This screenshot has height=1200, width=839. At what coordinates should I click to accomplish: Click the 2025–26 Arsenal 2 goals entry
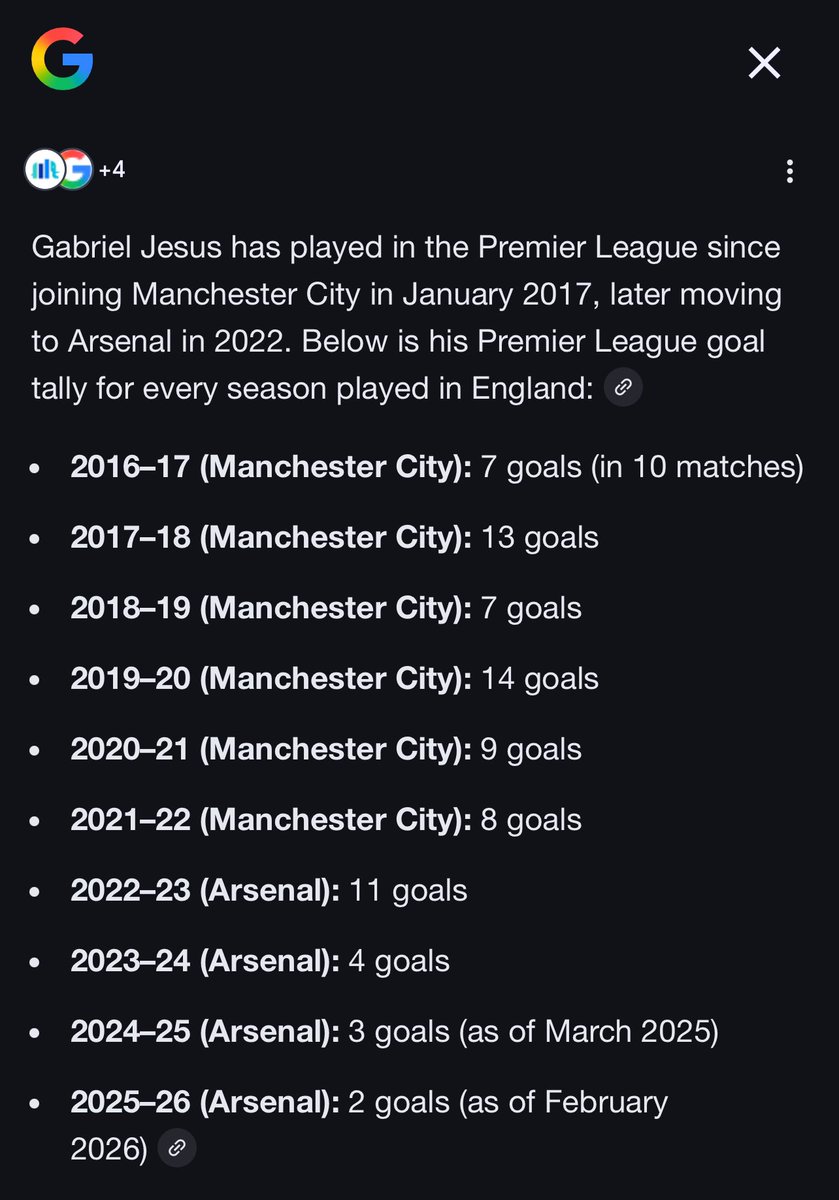tap(369, 1125)
